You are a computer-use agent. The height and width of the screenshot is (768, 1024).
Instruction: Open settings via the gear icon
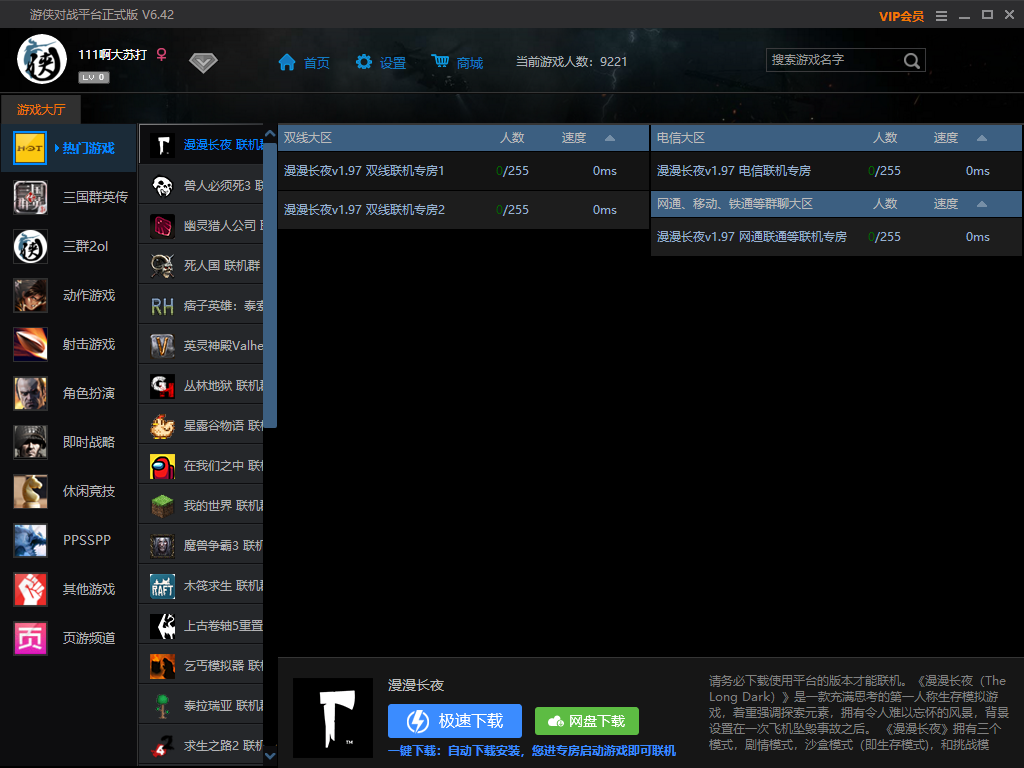[363, 62]
